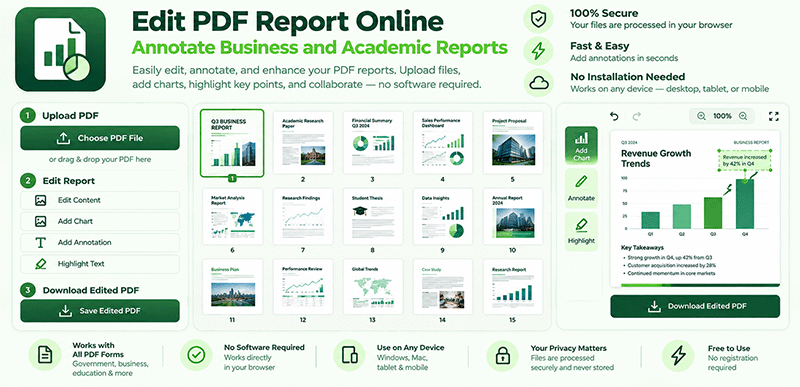This screenshot has width=800, height=387.
Task: Select the Annotate pencil tool
Action: click(581, 188)
